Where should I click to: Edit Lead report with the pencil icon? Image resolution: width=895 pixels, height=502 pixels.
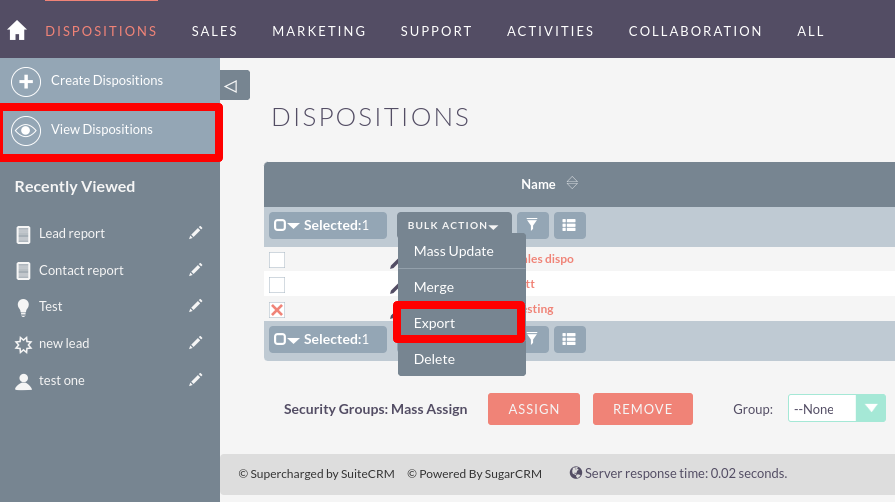pos(196,232)
